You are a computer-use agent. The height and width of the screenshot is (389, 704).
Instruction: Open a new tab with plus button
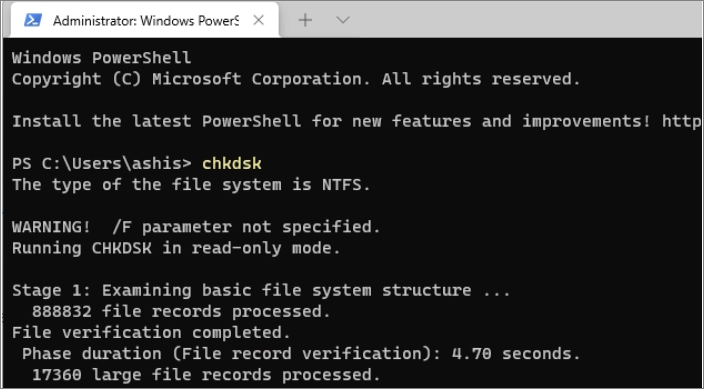coord(305,20)
